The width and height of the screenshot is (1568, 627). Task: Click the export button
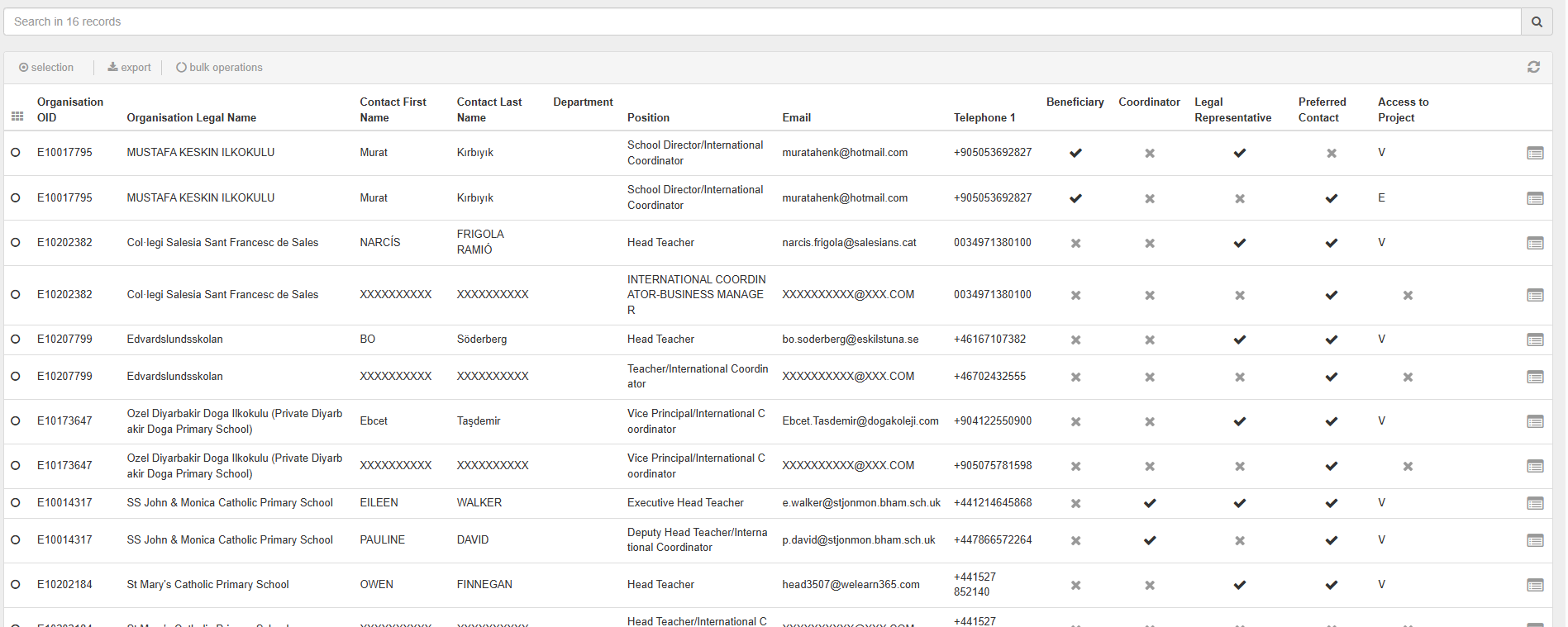click(129, 68)
